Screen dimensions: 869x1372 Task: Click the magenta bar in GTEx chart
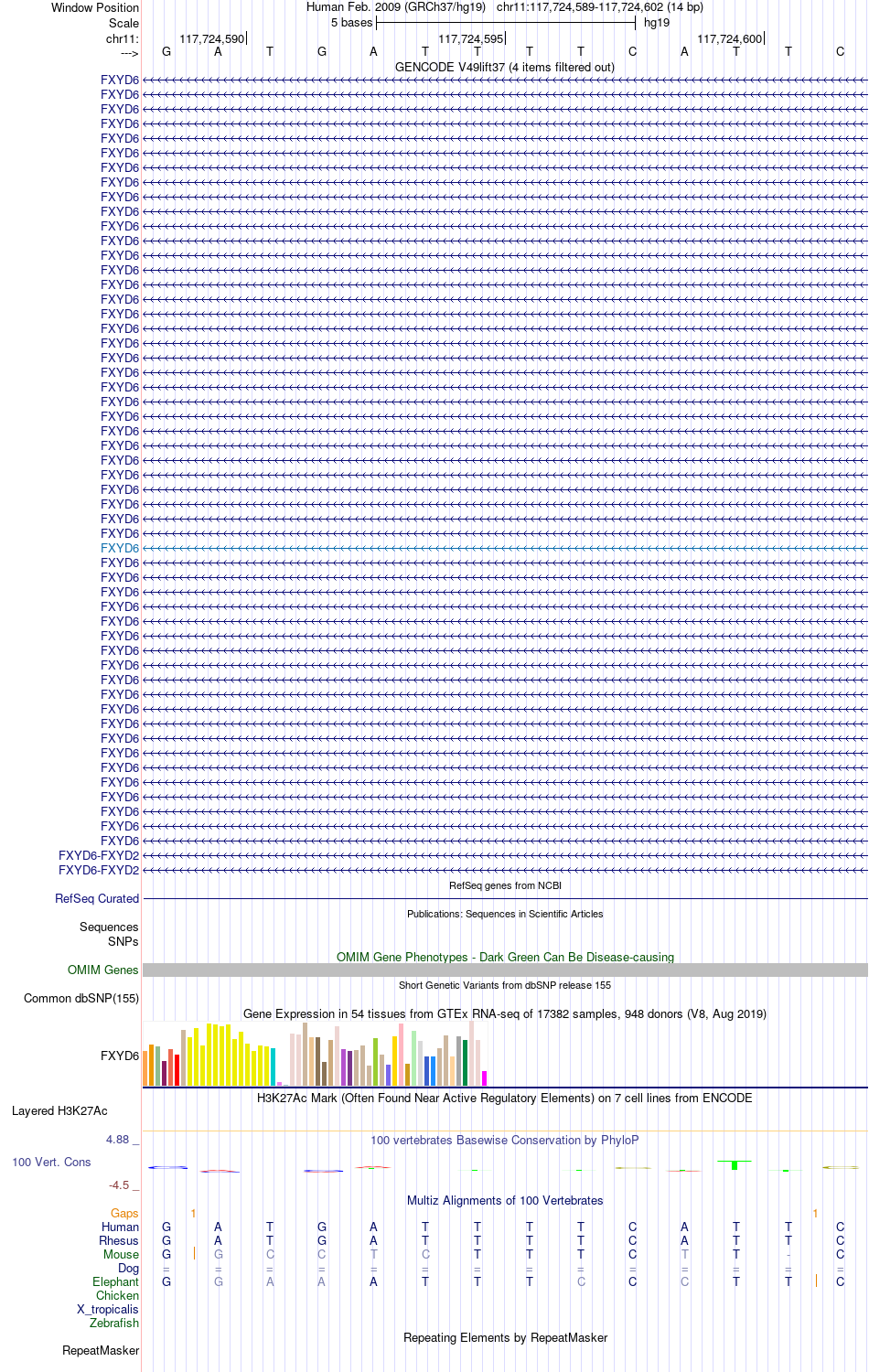click(485, 1078)
